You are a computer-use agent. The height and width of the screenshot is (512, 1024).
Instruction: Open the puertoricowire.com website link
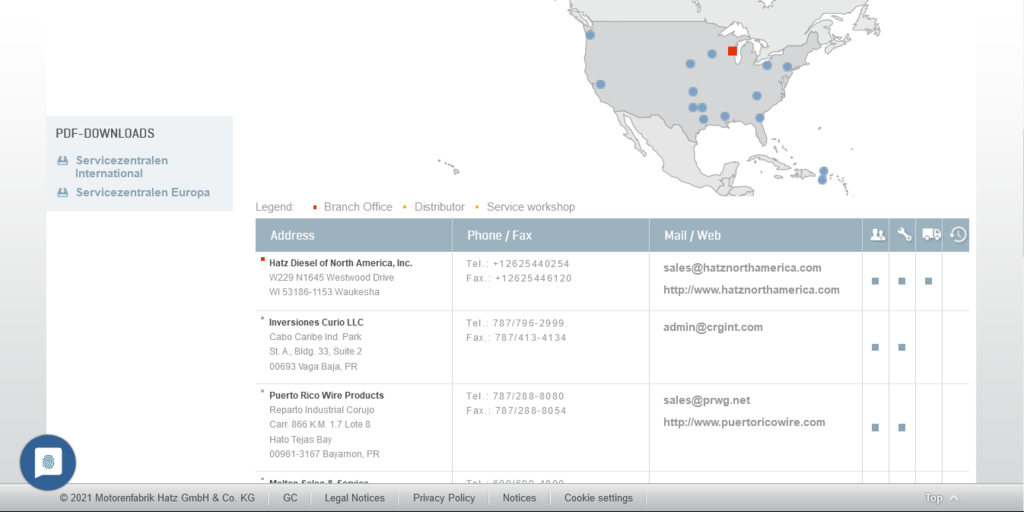pyautogui.click(x=744, y=422)
